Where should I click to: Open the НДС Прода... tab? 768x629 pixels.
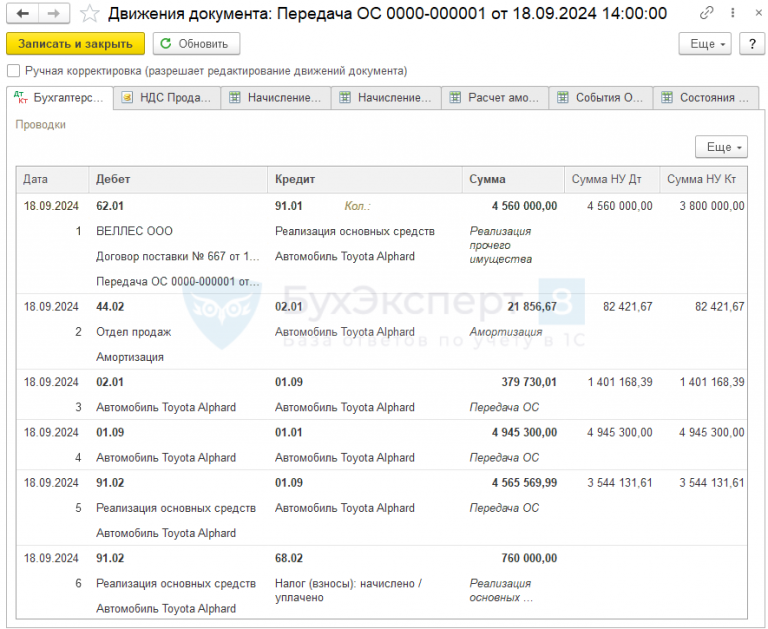[167, 98]
